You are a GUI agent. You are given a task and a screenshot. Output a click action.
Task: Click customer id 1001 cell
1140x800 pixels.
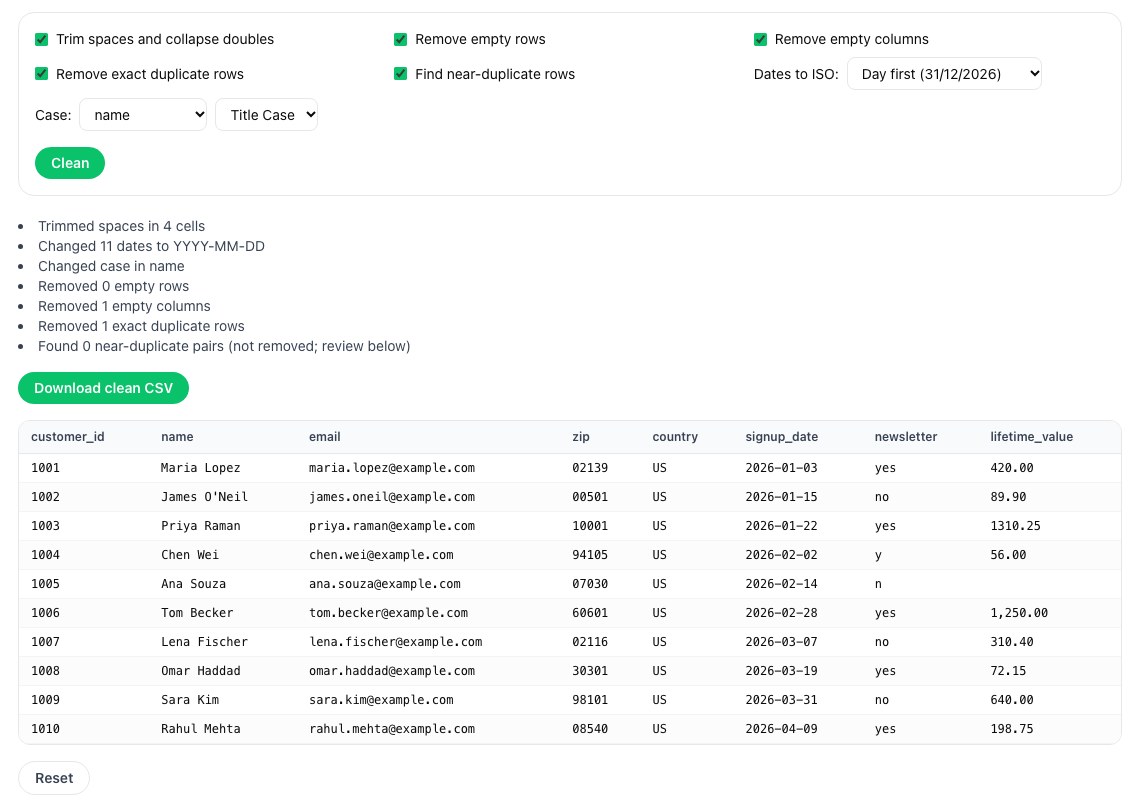(46, 468)
